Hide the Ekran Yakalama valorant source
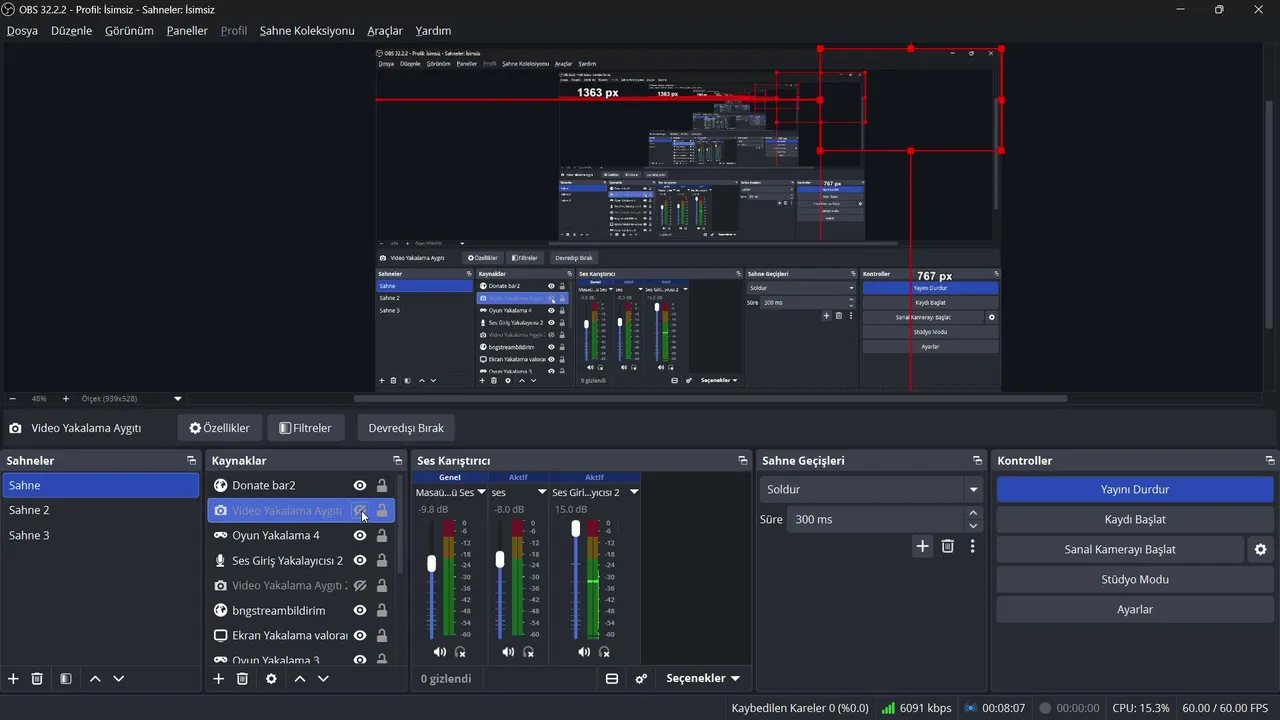The height and width of the screenshot is (720, 1280). coord(360,635)
